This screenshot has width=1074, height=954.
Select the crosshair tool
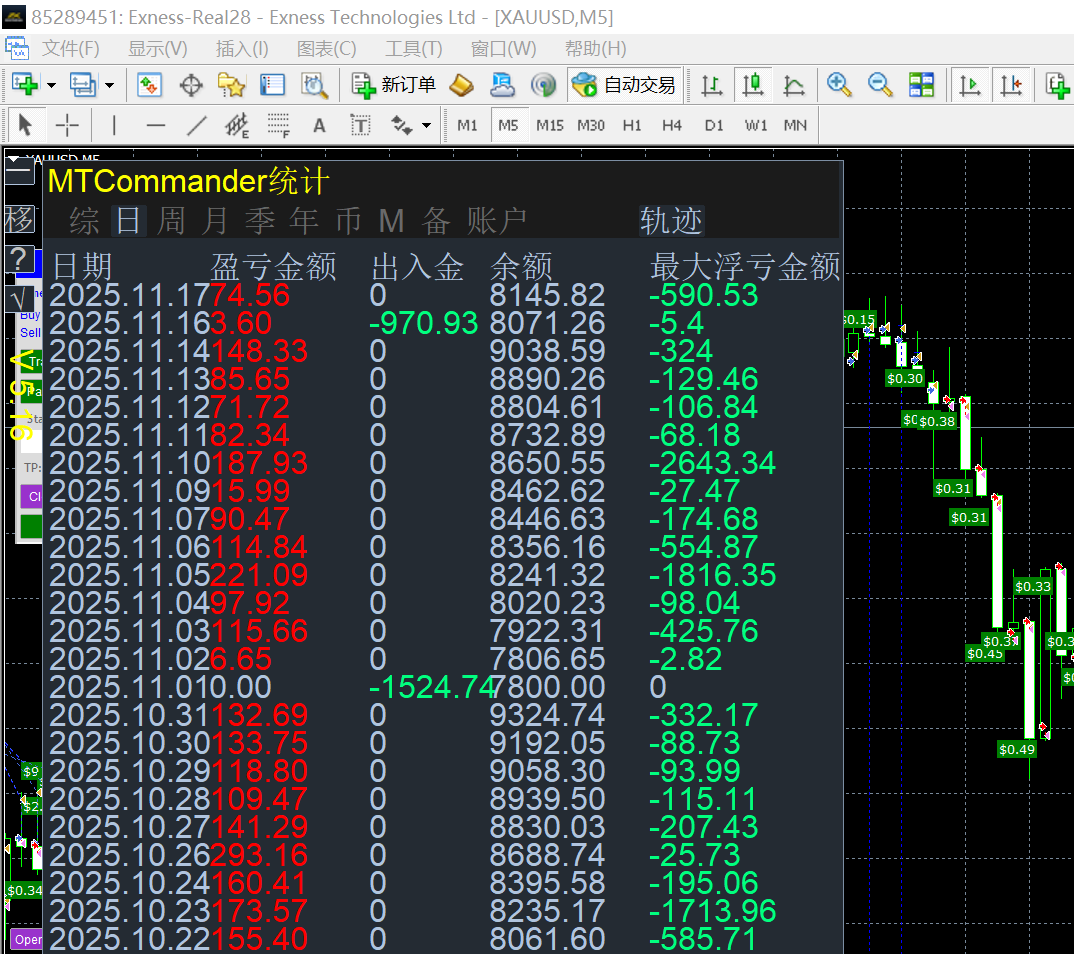pyautogui.click(x=67, y=125)
